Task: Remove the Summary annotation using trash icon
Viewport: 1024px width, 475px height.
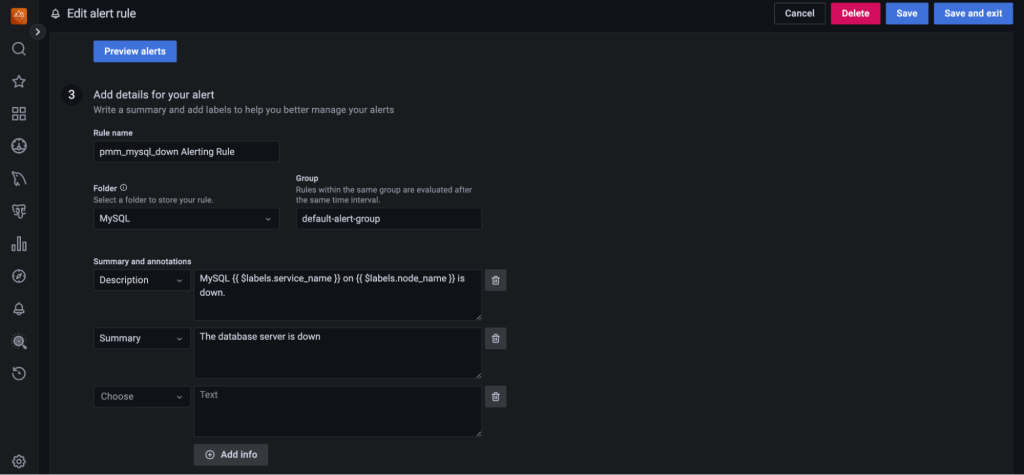Action: point(495,338)
